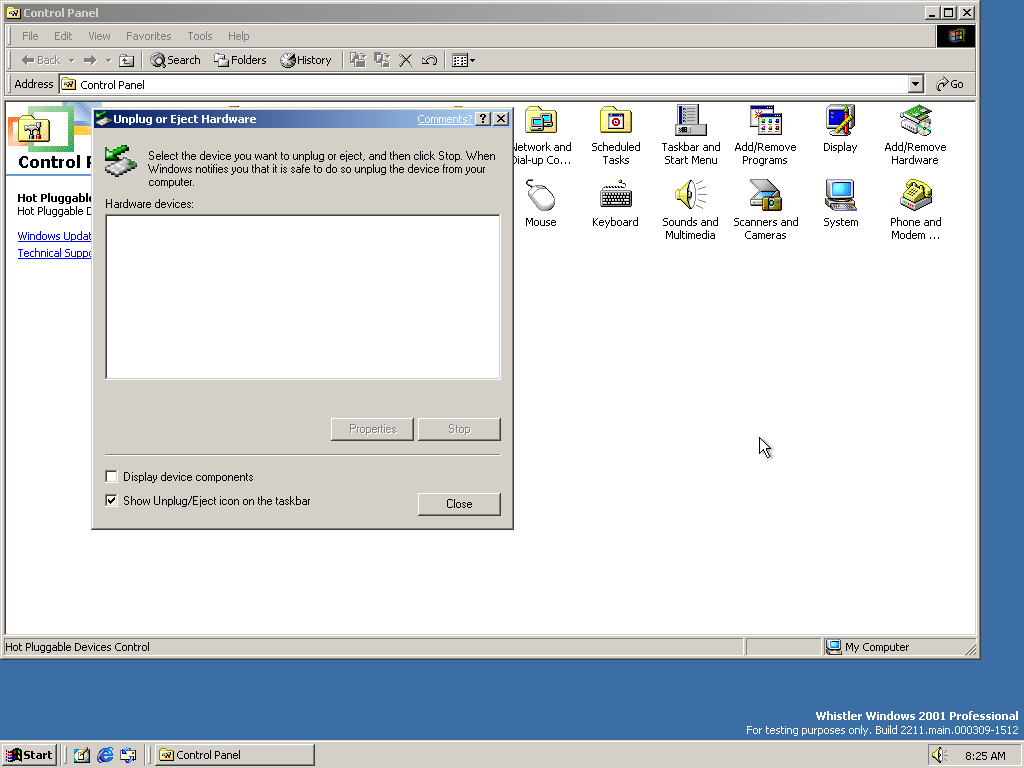
Task: Click the Outlook Express Quick Launch icon
Action: click(x=128, y=755)
